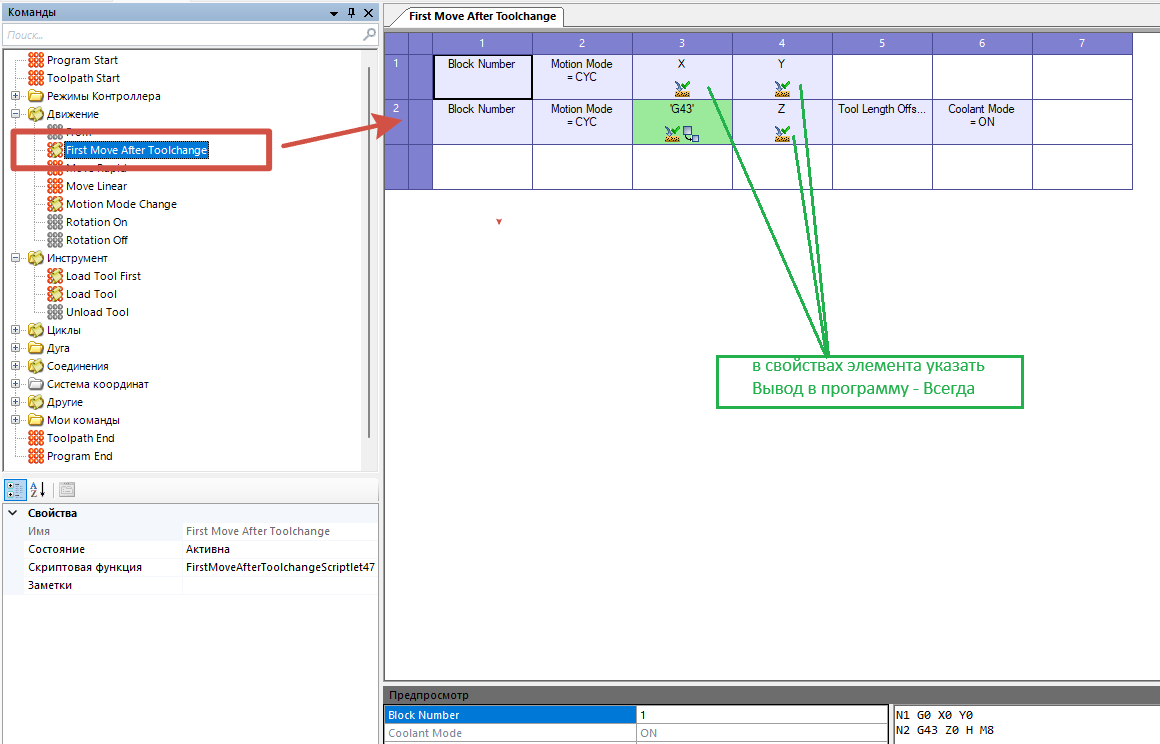Click the Program Start command icon
Screen dimensions: 1160x744
pos(36,60)
